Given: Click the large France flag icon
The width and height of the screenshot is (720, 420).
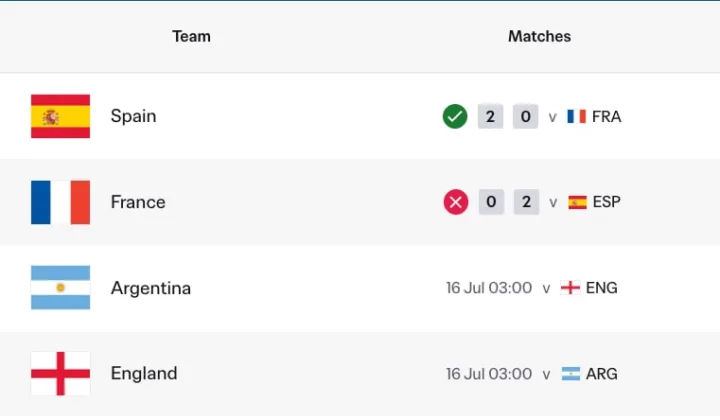Looking at the screenshot, I should coord(60,202).
